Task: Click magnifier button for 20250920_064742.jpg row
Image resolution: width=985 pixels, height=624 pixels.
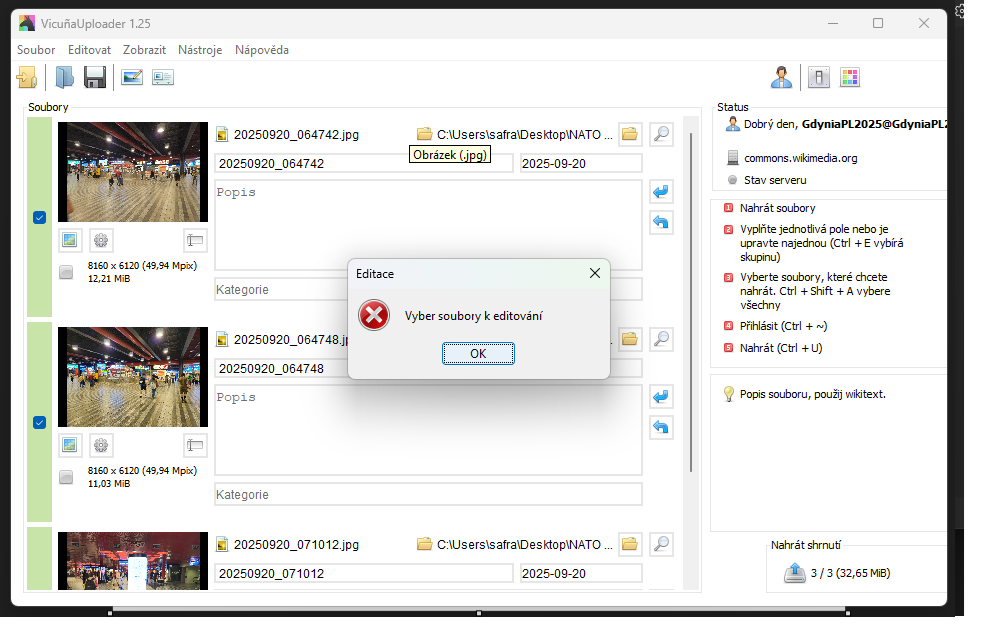Action: pyautogui.click(x=661, y=134)
